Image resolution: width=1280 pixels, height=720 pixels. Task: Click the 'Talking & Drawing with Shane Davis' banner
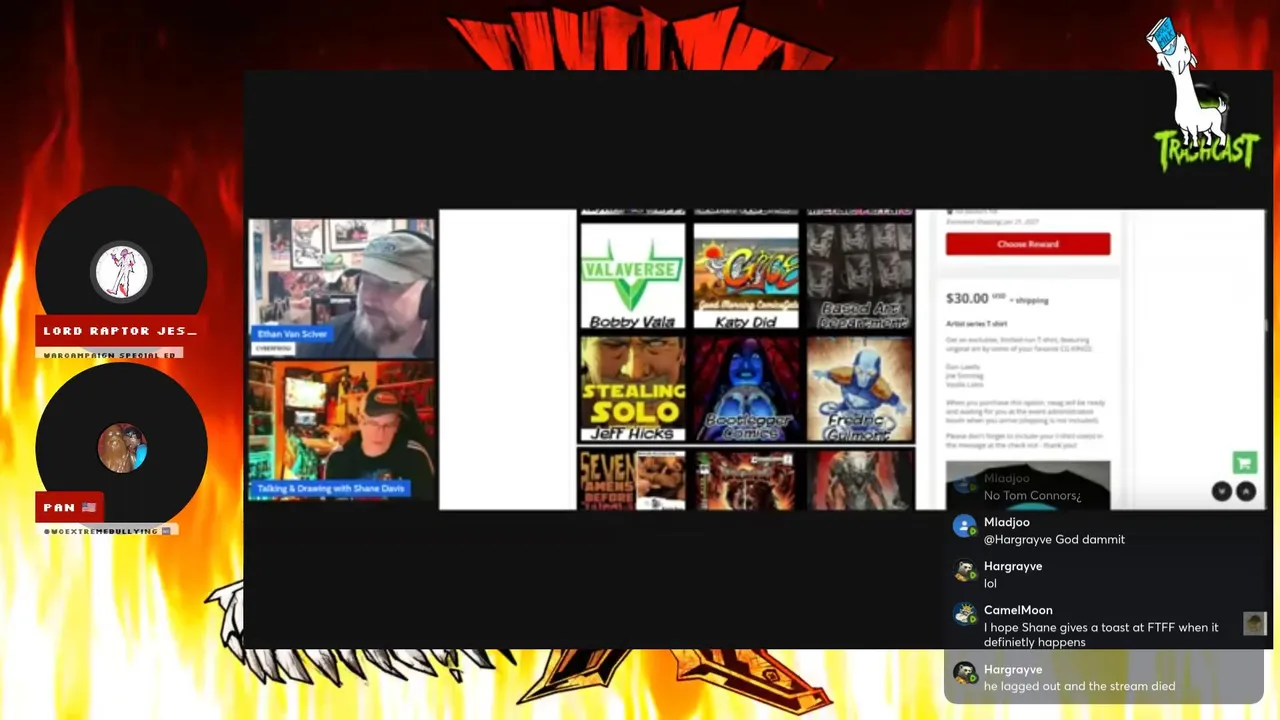(330, 489)
